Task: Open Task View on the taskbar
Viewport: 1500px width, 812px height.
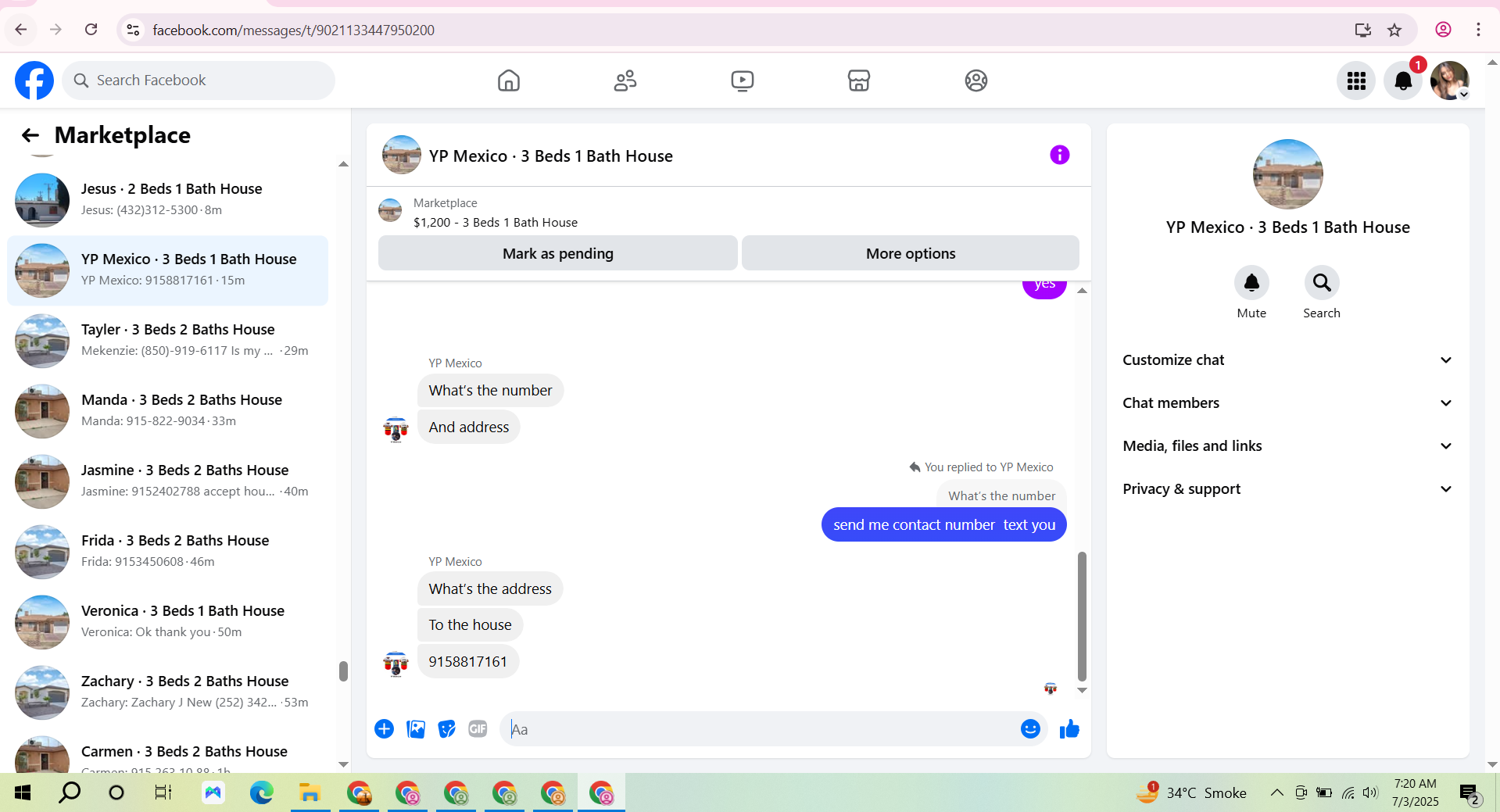Action: click(163, 793)
